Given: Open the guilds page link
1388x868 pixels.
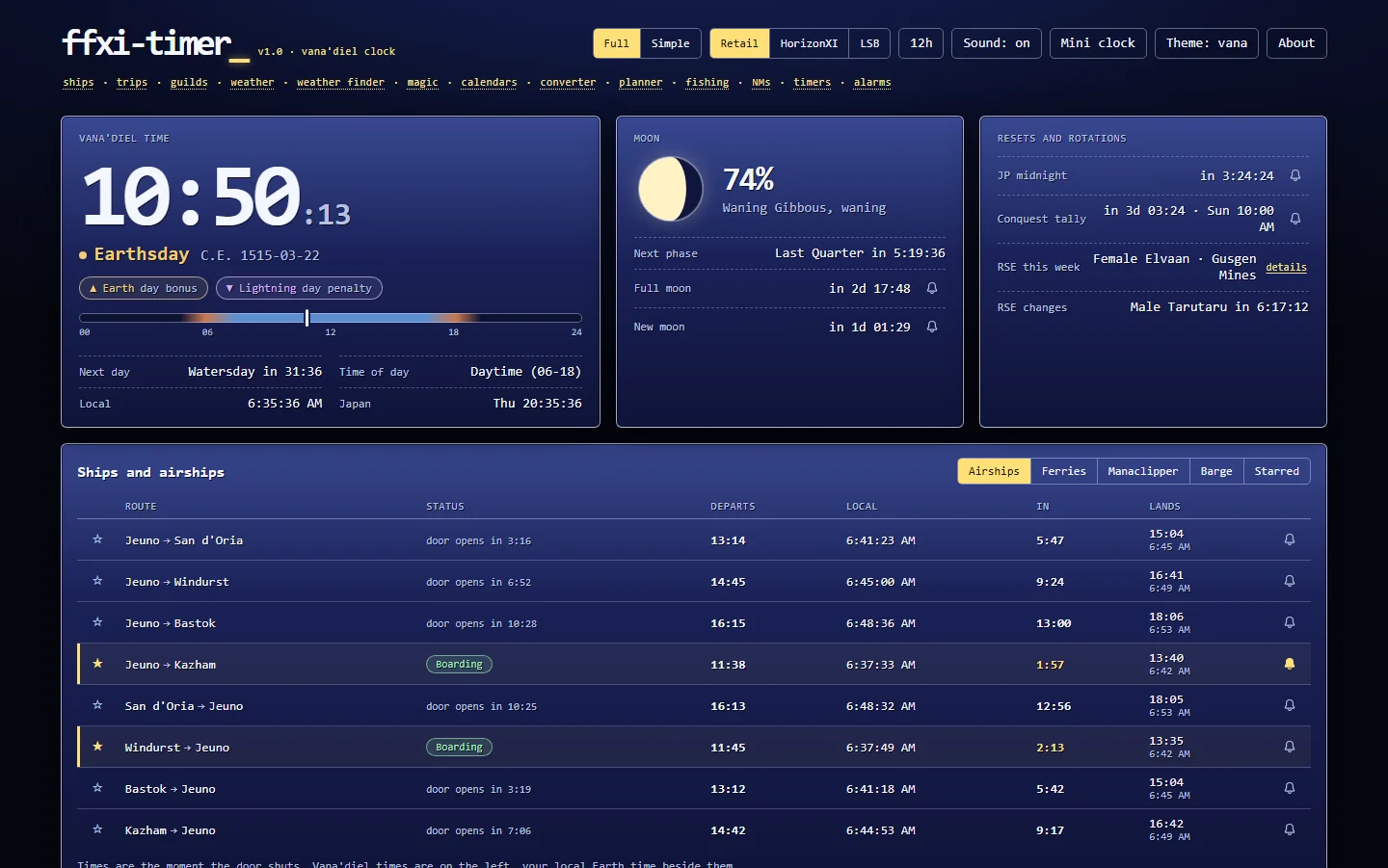Looking at the screenshot, I should (189, 83).
